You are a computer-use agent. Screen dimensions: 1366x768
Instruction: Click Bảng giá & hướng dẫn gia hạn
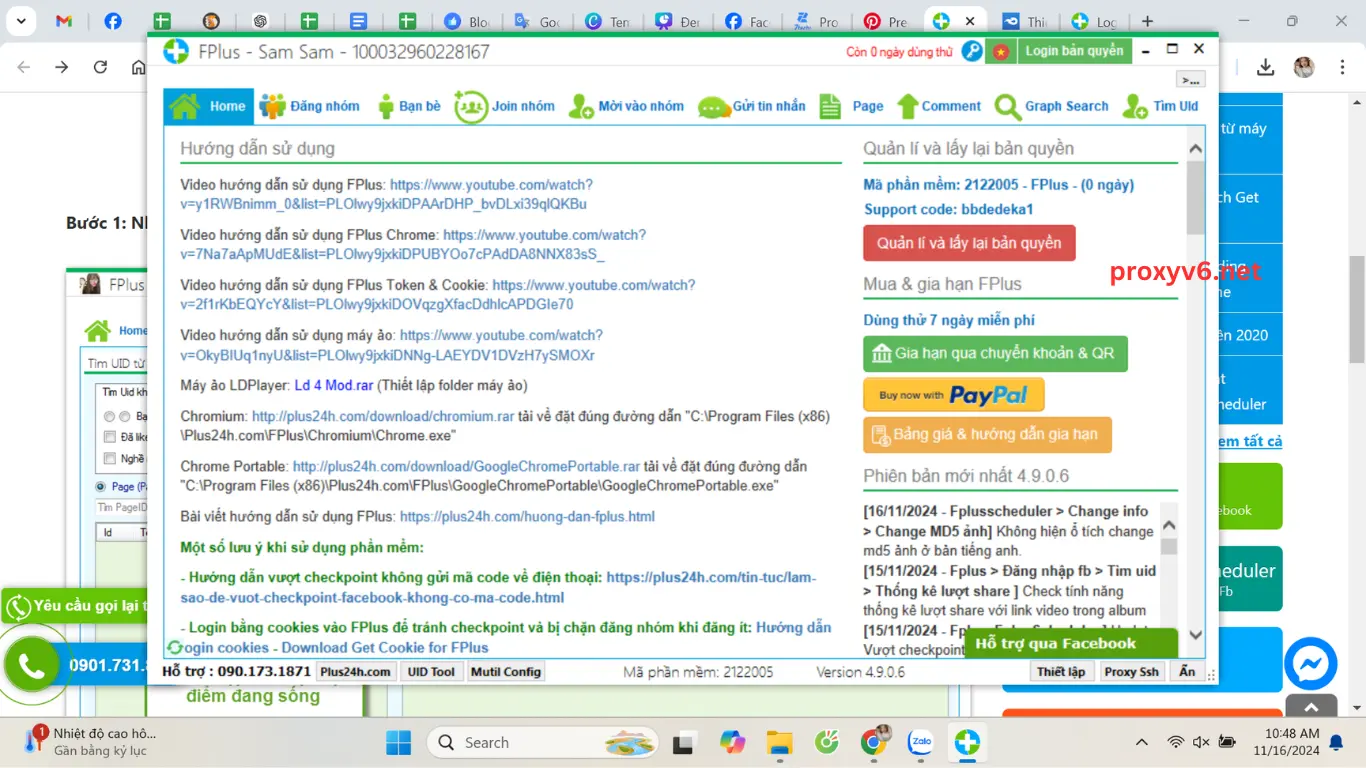tap(987, 434)
